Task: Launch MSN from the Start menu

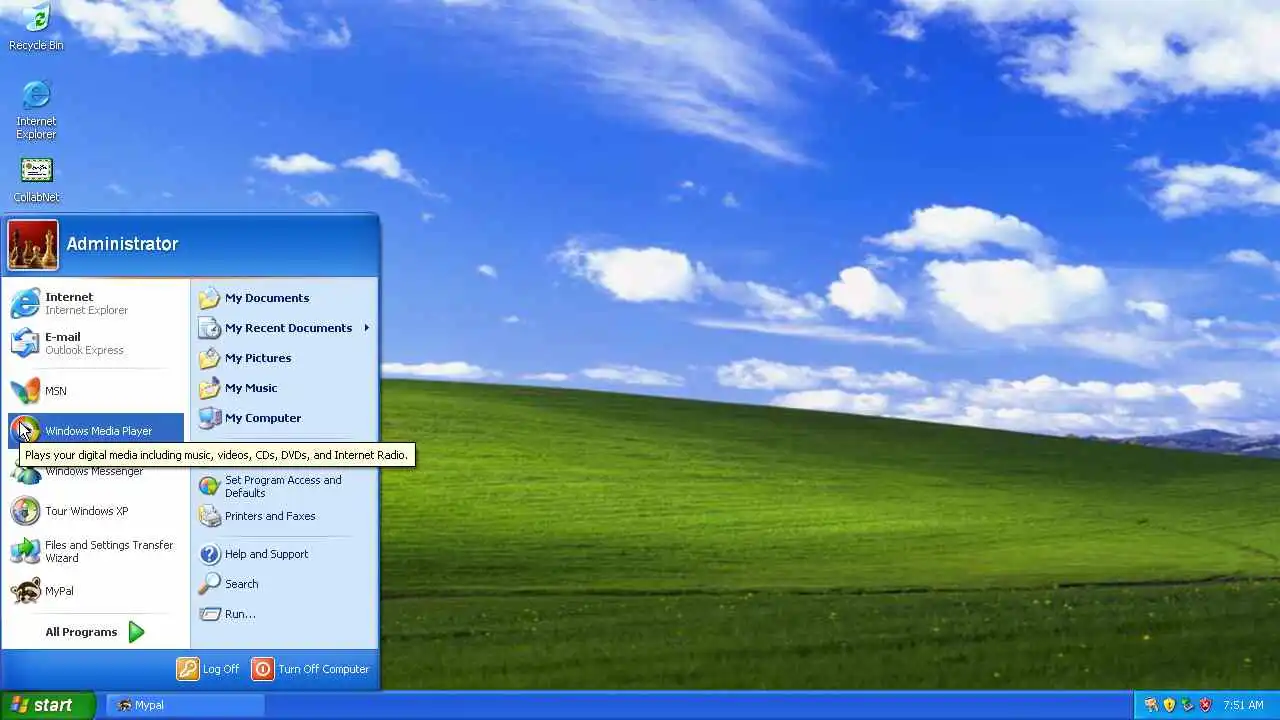Action: click(x=96, y=391)
